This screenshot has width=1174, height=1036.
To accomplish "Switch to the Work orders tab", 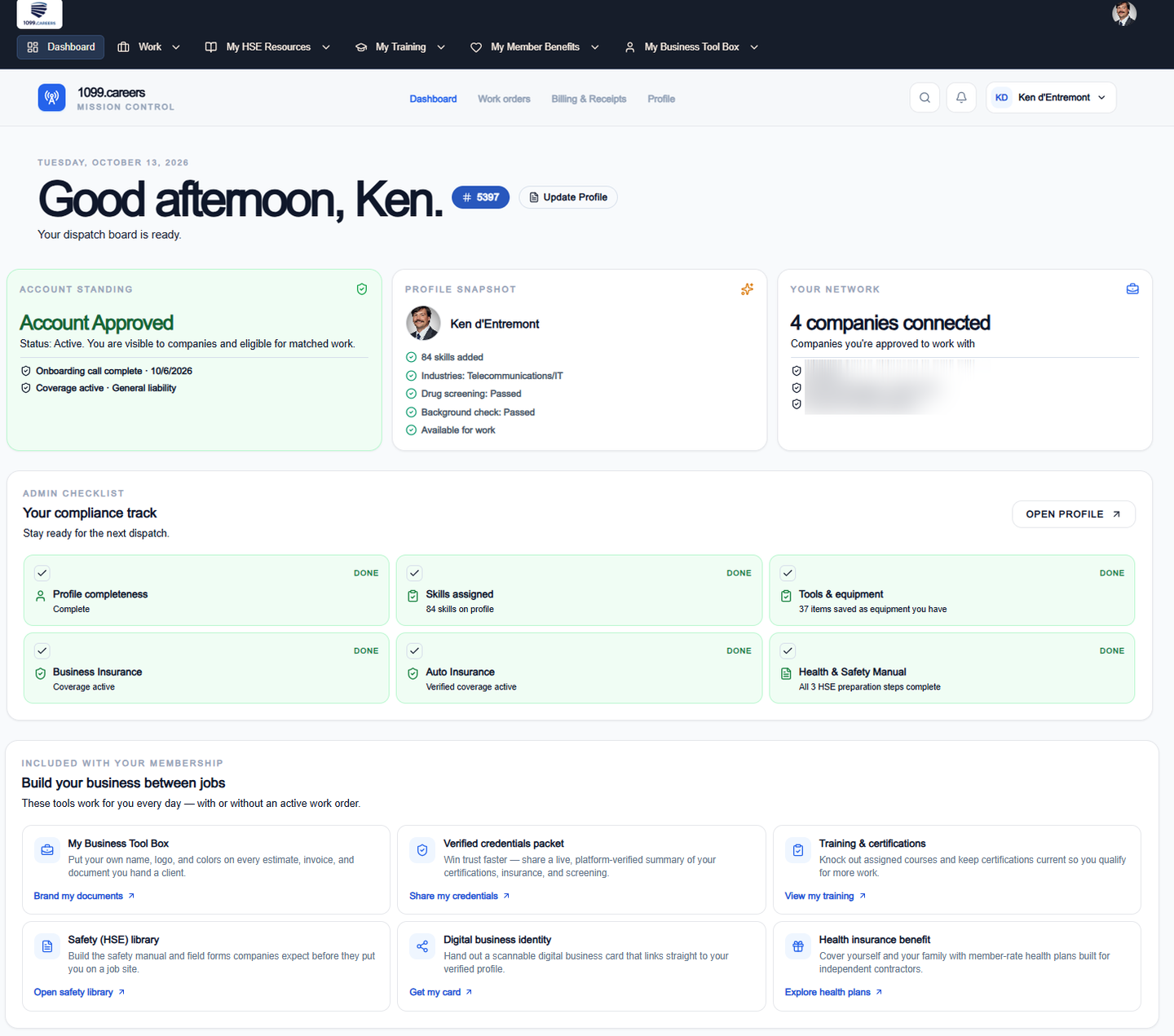I will click(x=504, y=99).
